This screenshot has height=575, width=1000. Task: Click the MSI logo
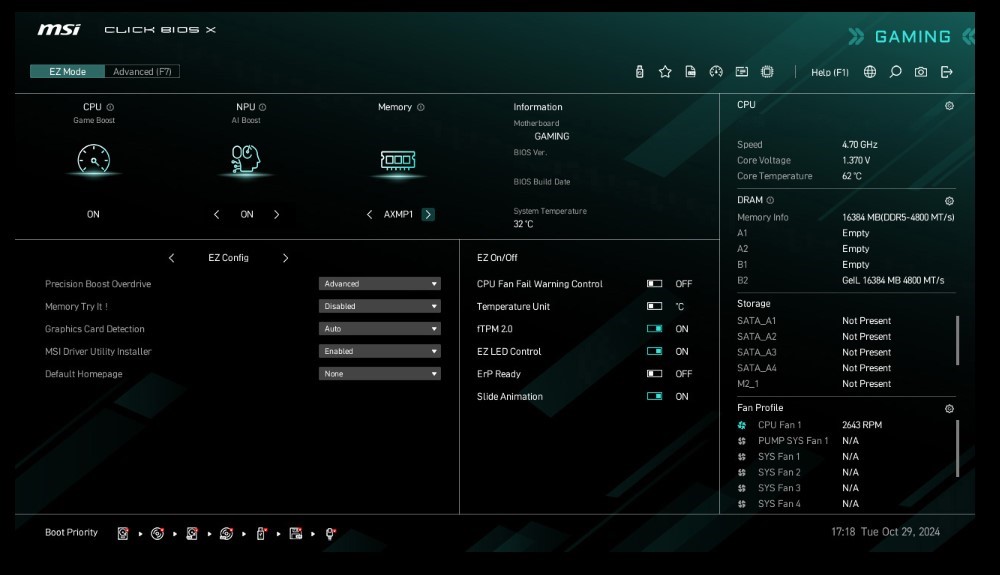(x=59, y=29)
